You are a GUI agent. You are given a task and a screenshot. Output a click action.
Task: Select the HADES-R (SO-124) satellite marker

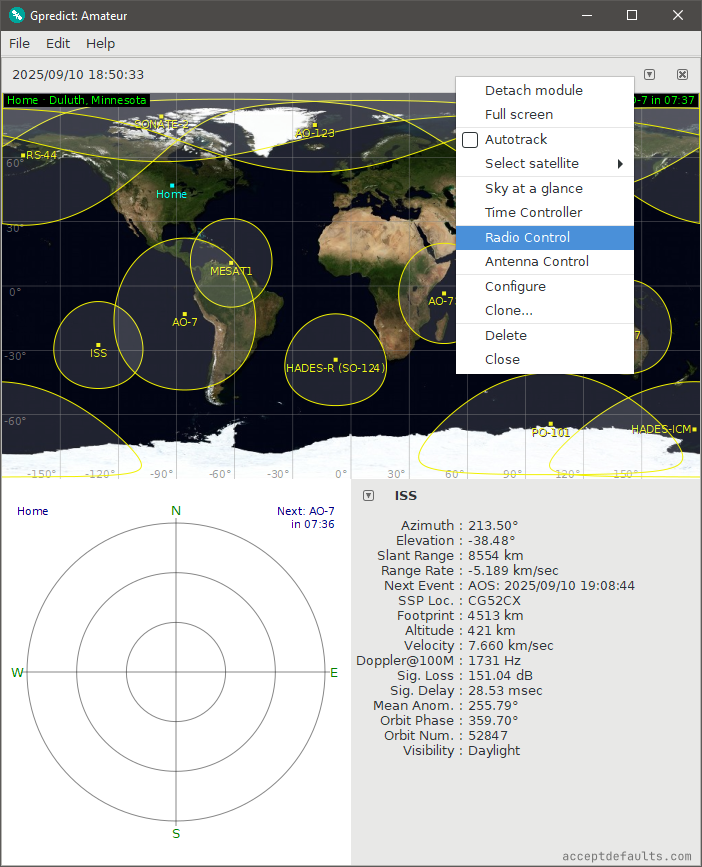(x=336, y=359)
